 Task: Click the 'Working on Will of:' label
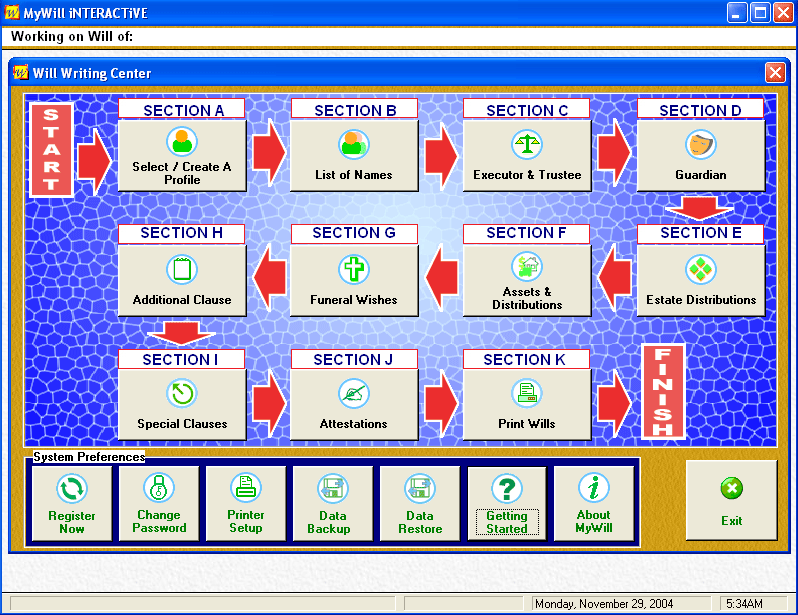pyautogui.click(x=72, y=37)
